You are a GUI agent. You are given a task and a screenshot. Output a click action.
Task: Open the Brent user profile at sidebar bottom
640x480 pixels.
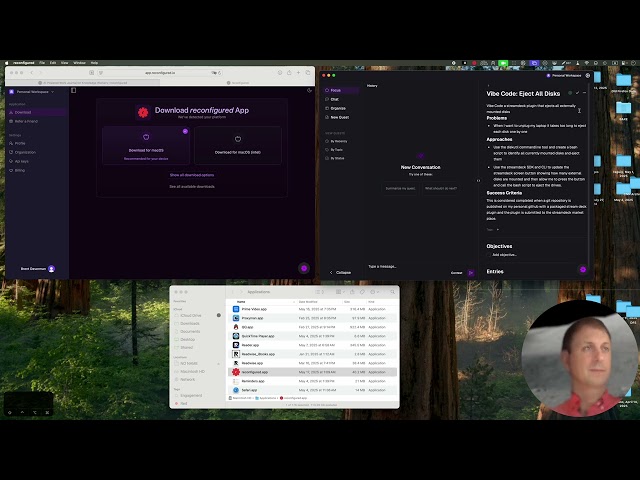point(38,269)
